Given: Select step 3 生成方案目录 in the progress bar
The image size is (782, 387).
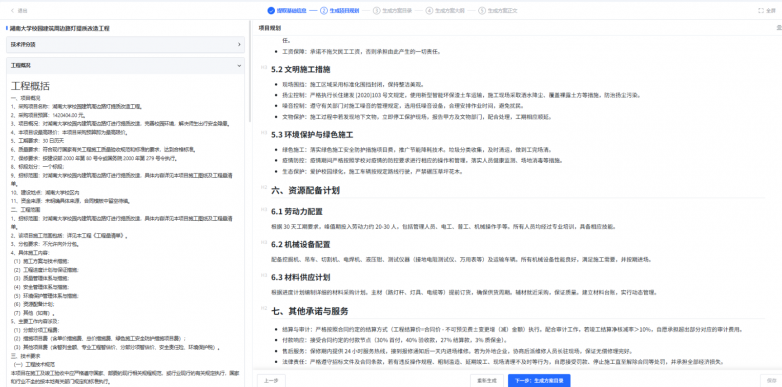Looking at the screenshot, I should click(392, 10).
